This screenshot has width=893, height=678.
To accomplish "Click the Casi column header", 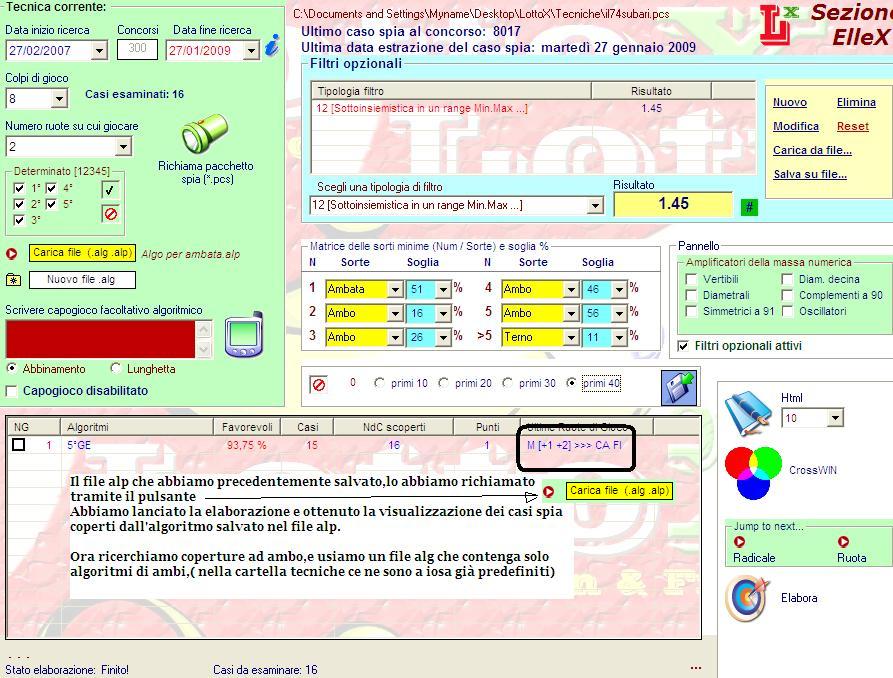I will click(x=307, y=427).
